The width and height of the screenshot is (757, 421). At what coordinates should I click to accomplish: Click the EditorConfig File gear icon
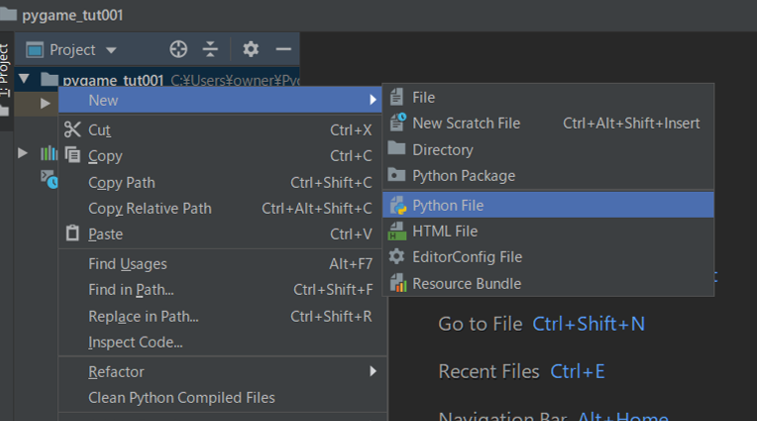(x=398, y=257)
